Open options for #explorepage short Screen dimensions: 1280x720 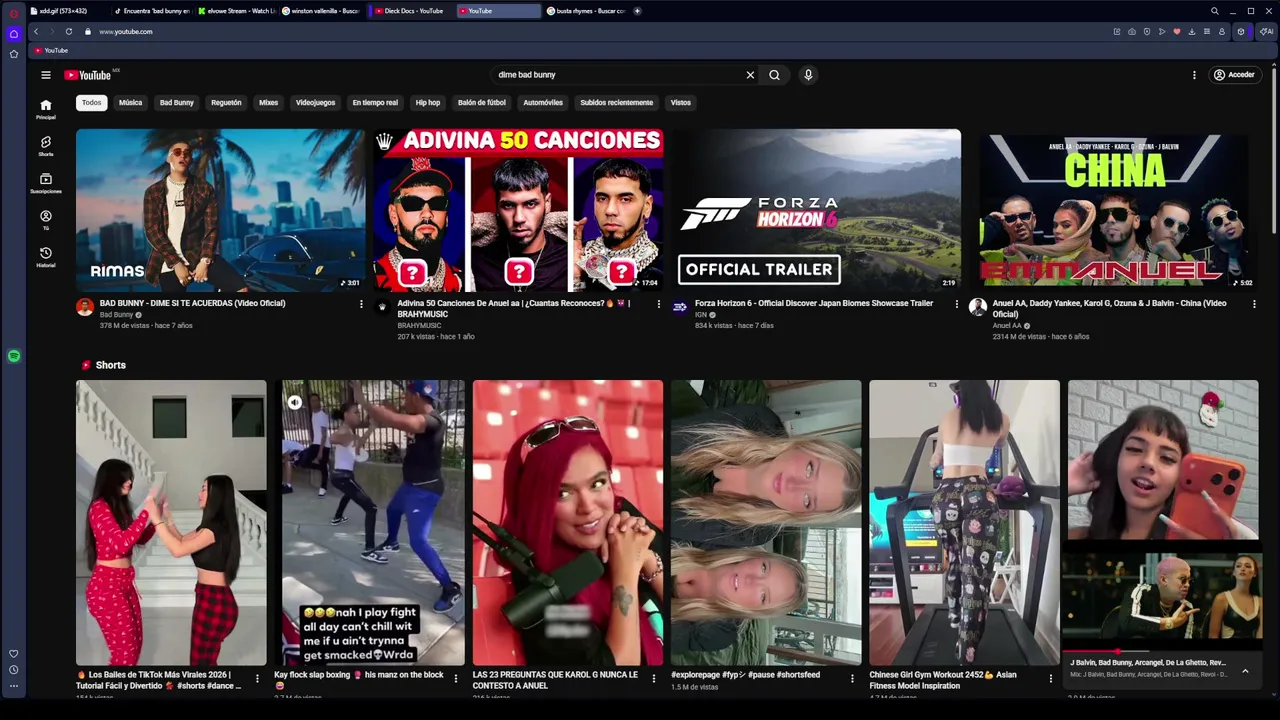tap(852, 679)
